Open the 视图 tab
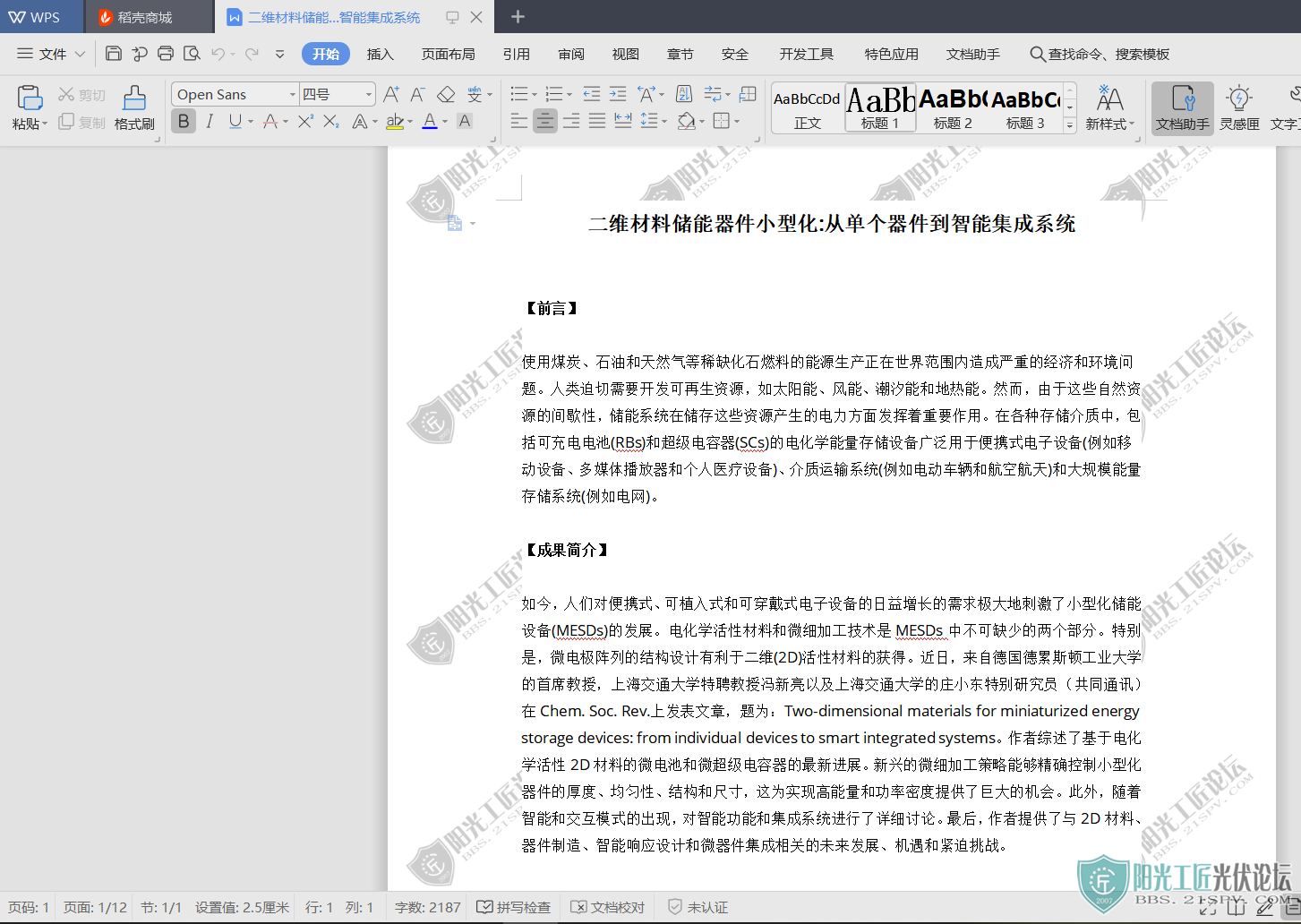Viewport: 1301px width, 924px height. pyautogui.click(x=626, y=54)
